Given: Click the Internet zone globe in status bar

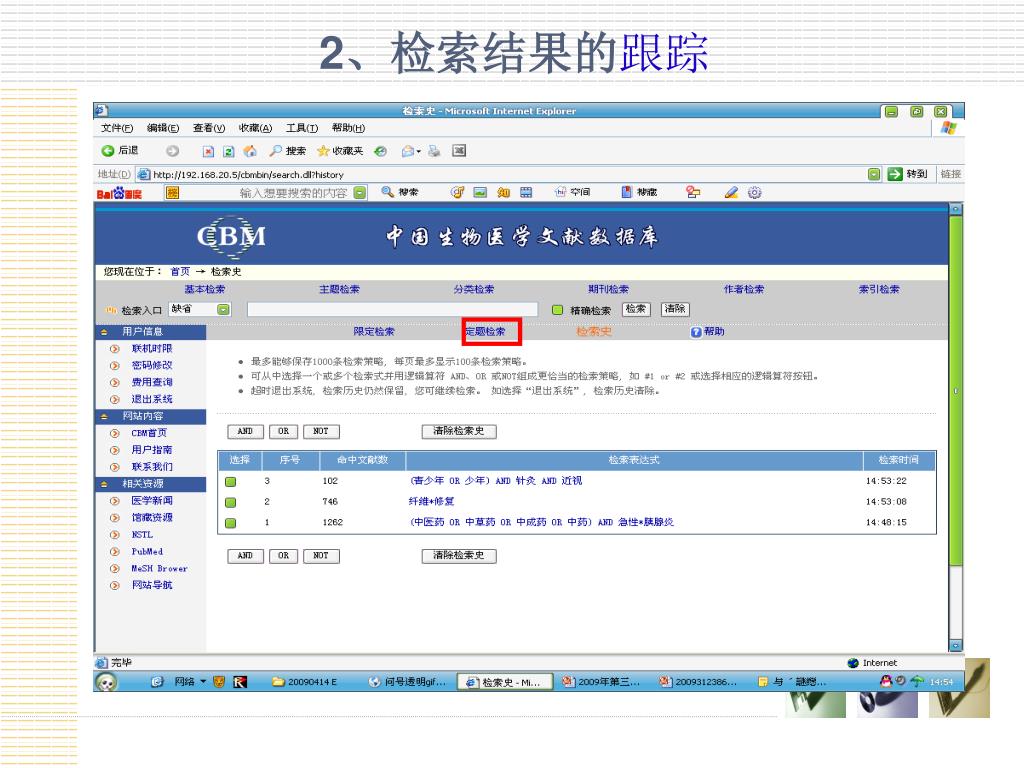Looking at the screenshot, I should (x=853, y=663).
